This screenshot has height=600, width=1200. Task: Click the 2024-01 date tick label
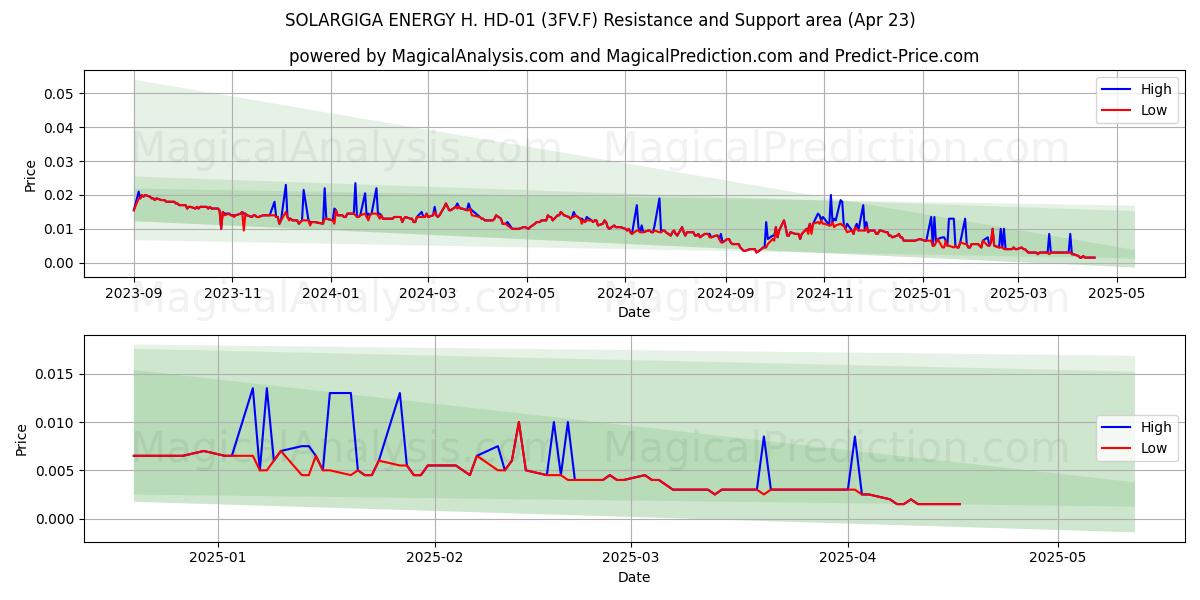point(330,294)
